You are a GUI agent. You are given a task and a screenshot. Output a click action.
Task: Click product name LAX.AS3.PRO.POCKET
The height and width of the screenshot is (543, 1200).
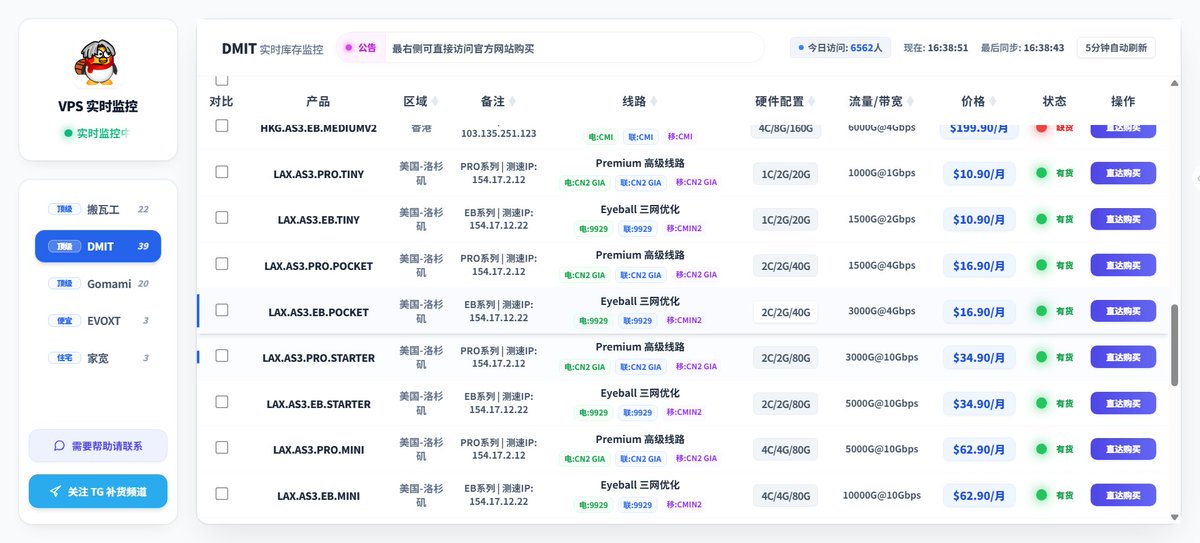pos(318,266)
